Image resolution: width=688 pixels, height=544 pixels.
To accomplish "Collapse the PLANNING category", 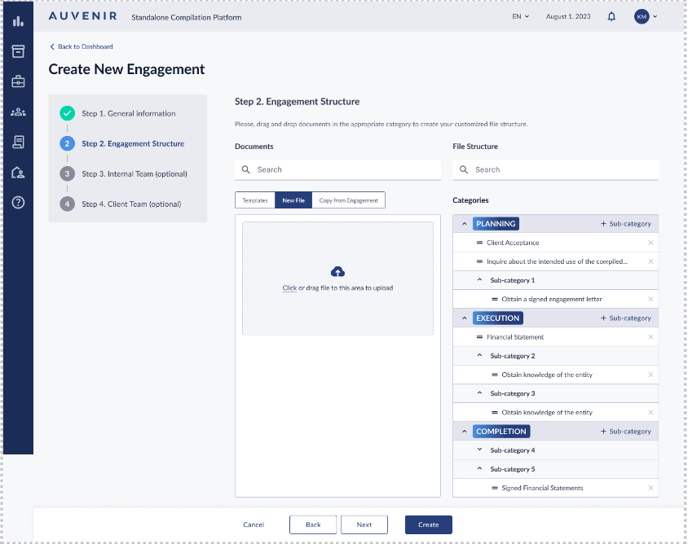I will tap(464, 224).
